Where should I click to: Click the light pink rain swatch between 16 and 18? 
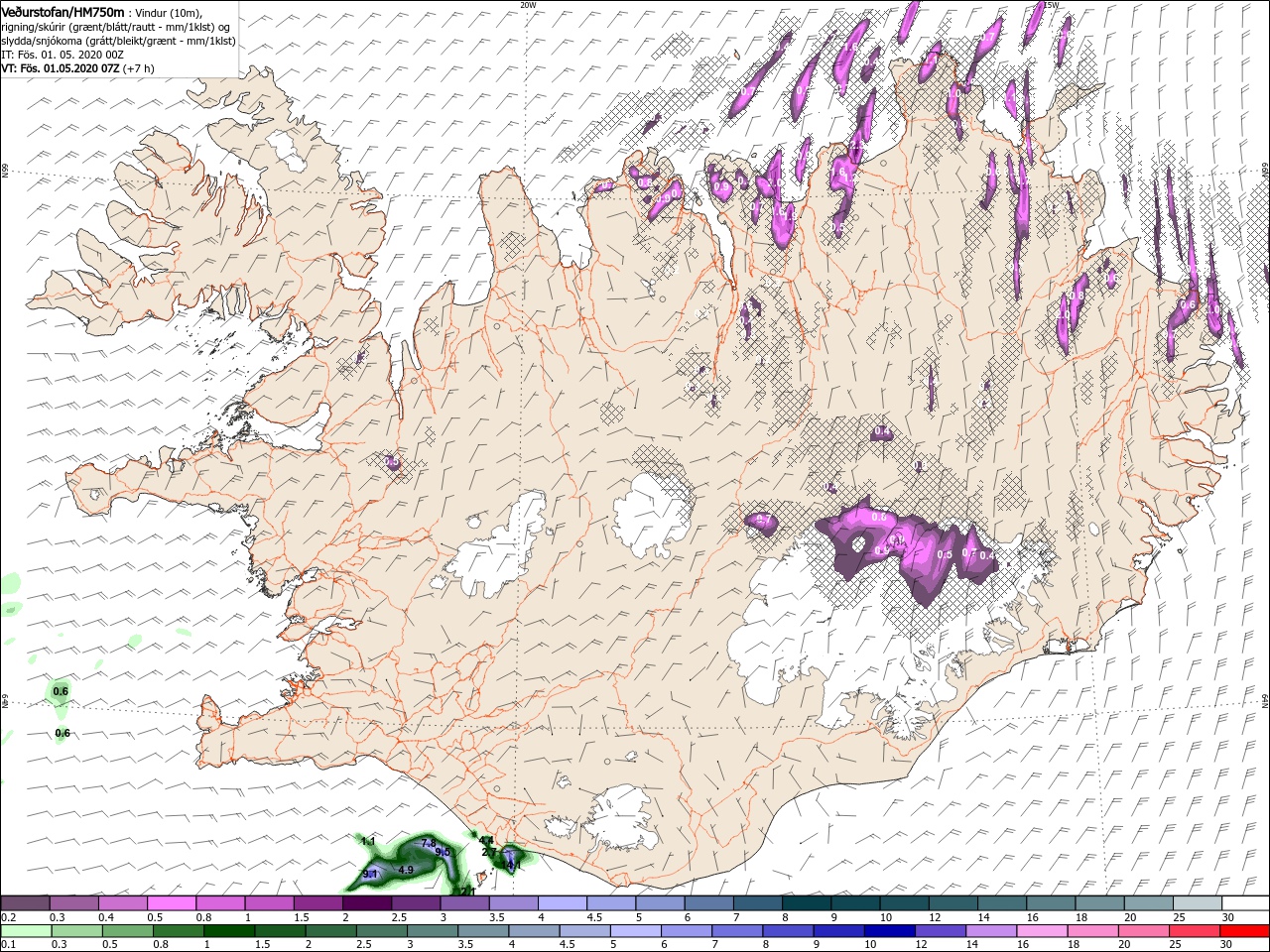click(1044, 931)
